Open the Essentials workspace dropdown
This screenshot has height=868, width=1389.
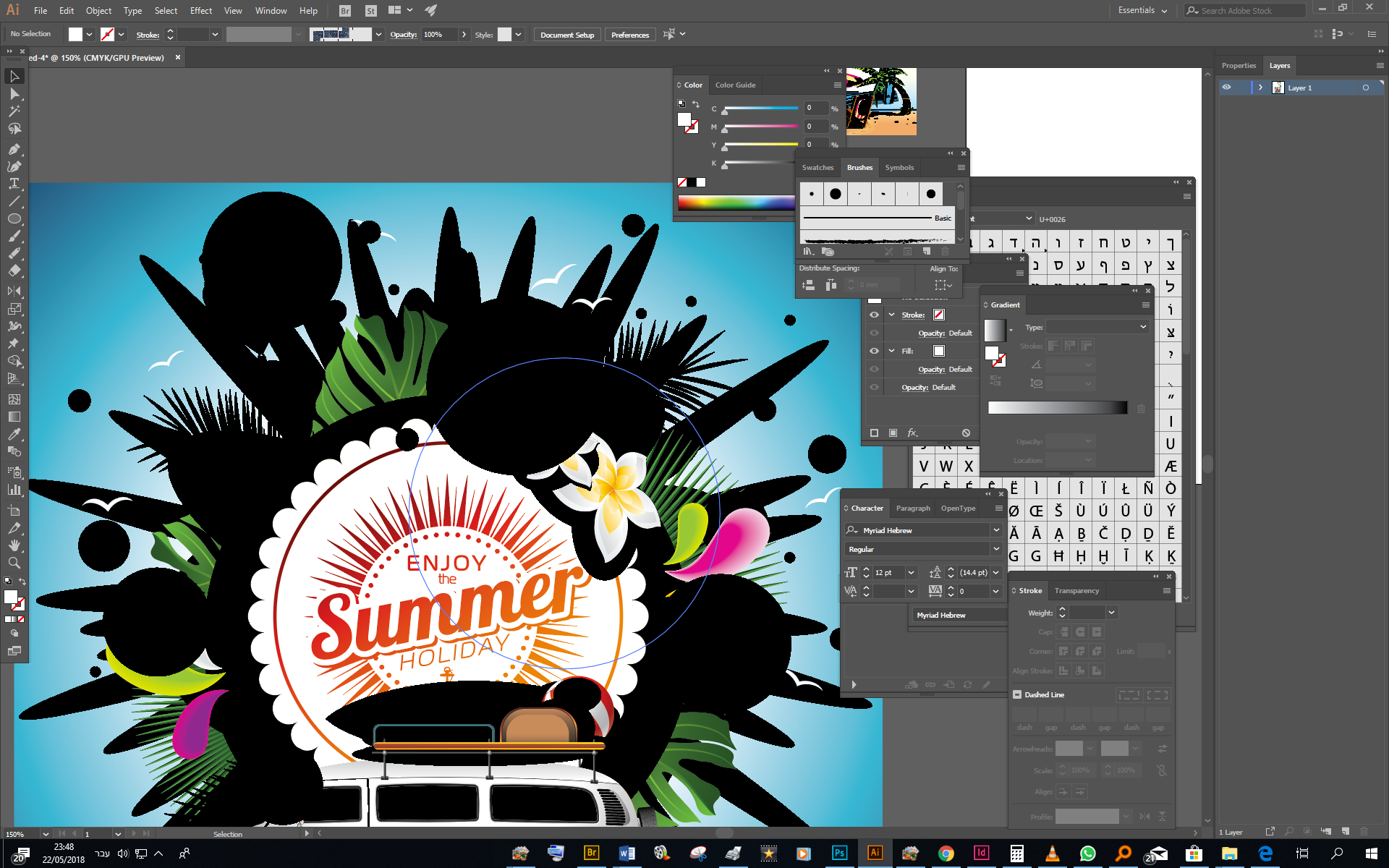(1142, 11)
